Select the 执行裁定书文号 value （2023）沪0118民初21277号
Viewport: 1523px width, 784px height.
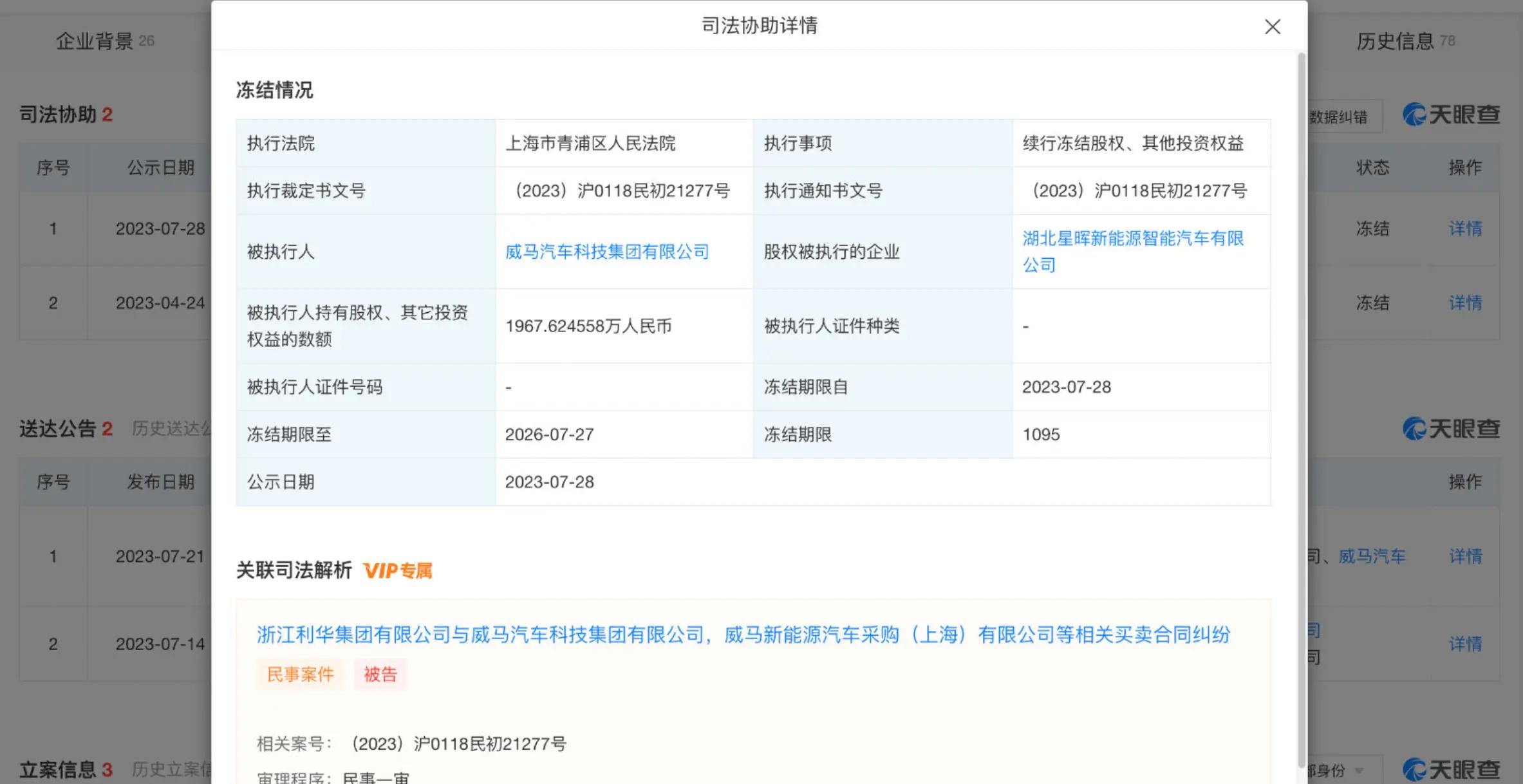point(619,191)
